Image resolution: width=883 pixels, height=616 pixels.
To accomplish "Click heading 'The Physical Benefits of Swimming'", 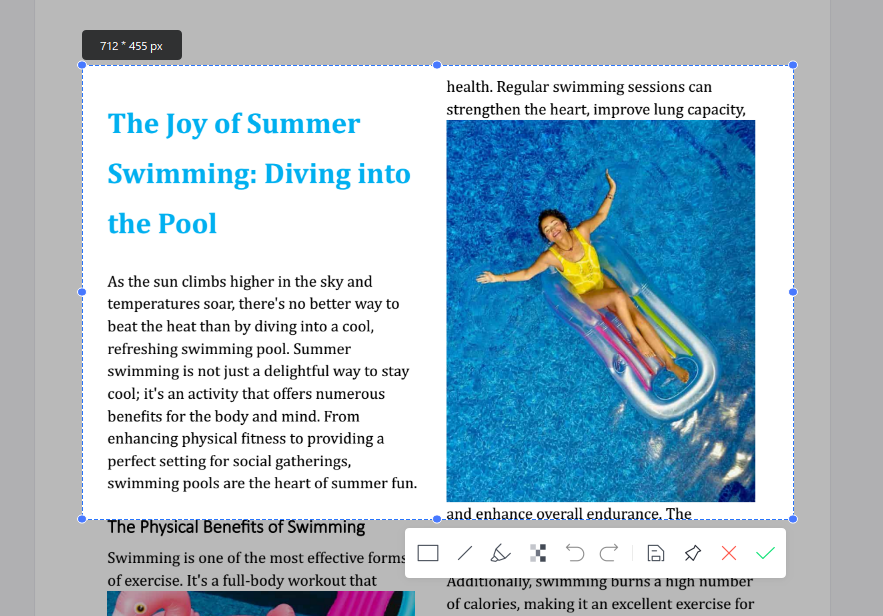I will [x=236, y=527].
